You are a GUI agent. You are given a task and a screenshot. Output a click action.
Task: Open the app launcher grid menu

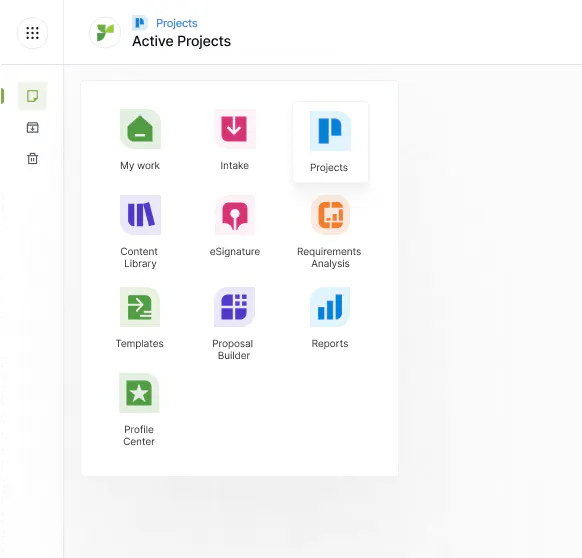[32, 33]
